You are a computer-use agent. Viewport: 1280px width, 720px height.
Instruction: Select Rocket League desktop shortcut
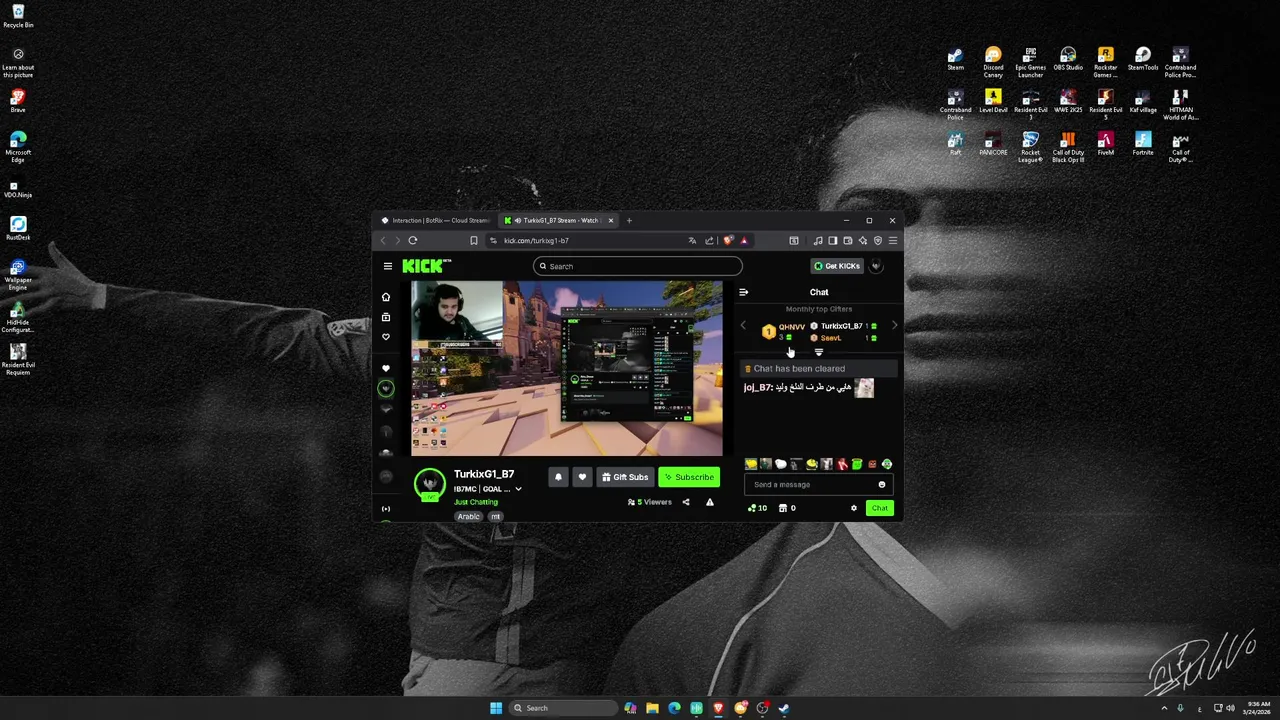click(1030, 148)
